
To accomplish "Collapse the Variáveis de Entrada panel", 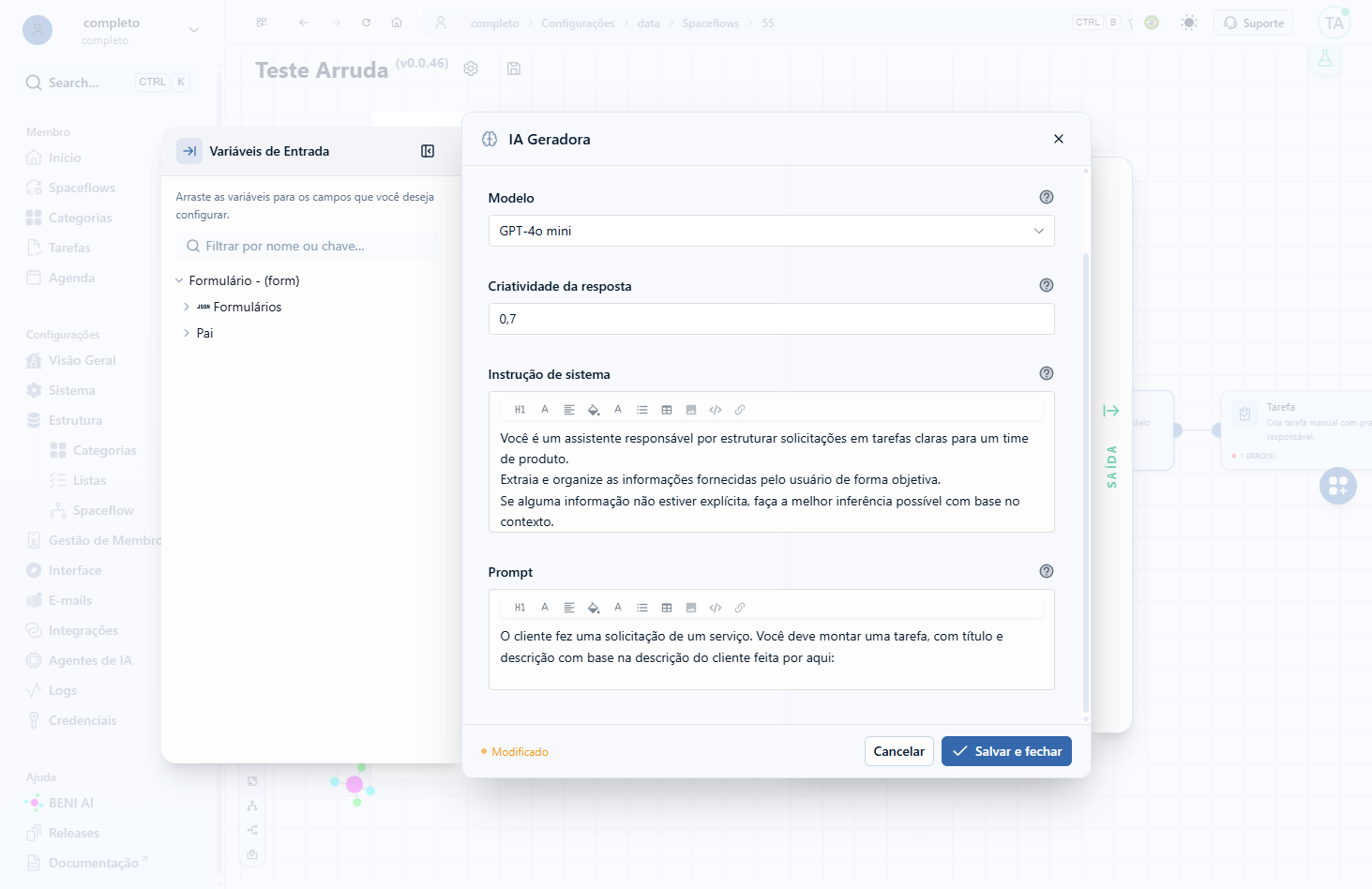I will (x=428, y=151).
